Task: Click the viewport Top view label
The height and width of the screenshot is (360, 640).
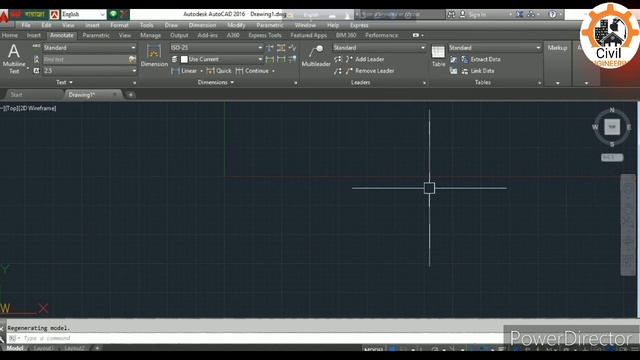Action: tap(13, 108)
